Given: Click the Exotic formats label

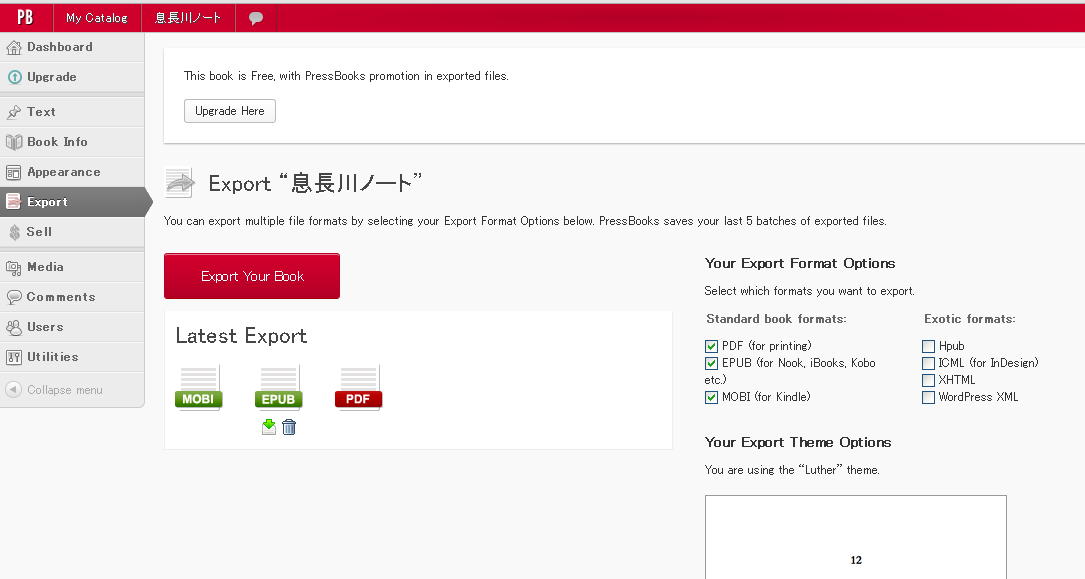Looking at the screenshot, I should (969, 319).
